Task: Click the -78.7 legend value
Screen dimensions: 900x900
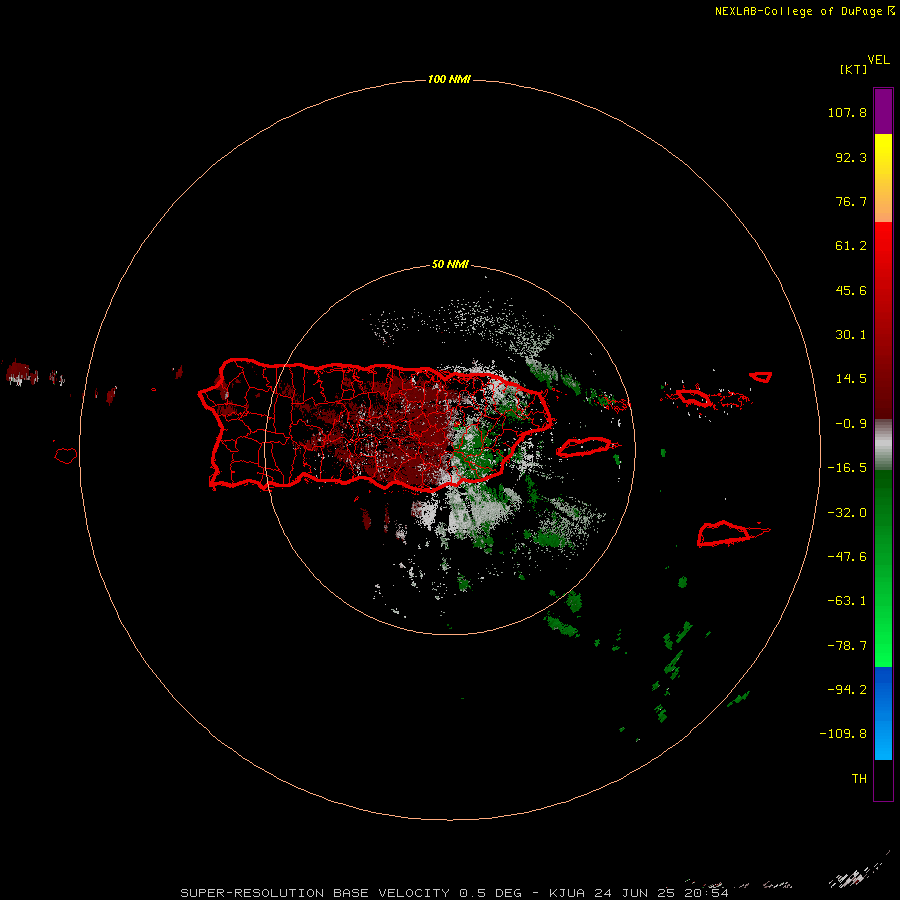Action: pos(847,646)
